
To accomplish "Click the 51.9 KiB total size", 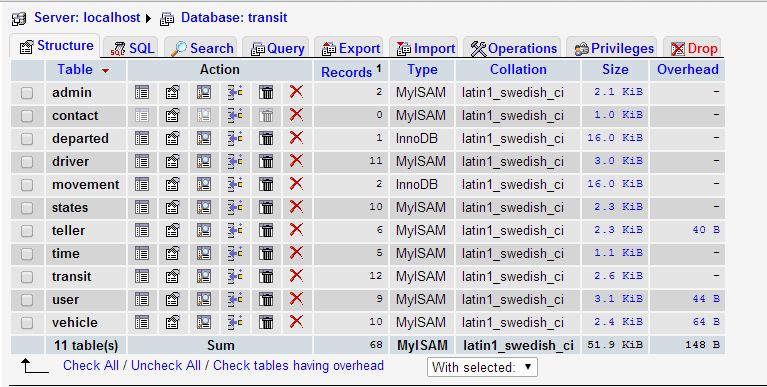I will (615, 345).
